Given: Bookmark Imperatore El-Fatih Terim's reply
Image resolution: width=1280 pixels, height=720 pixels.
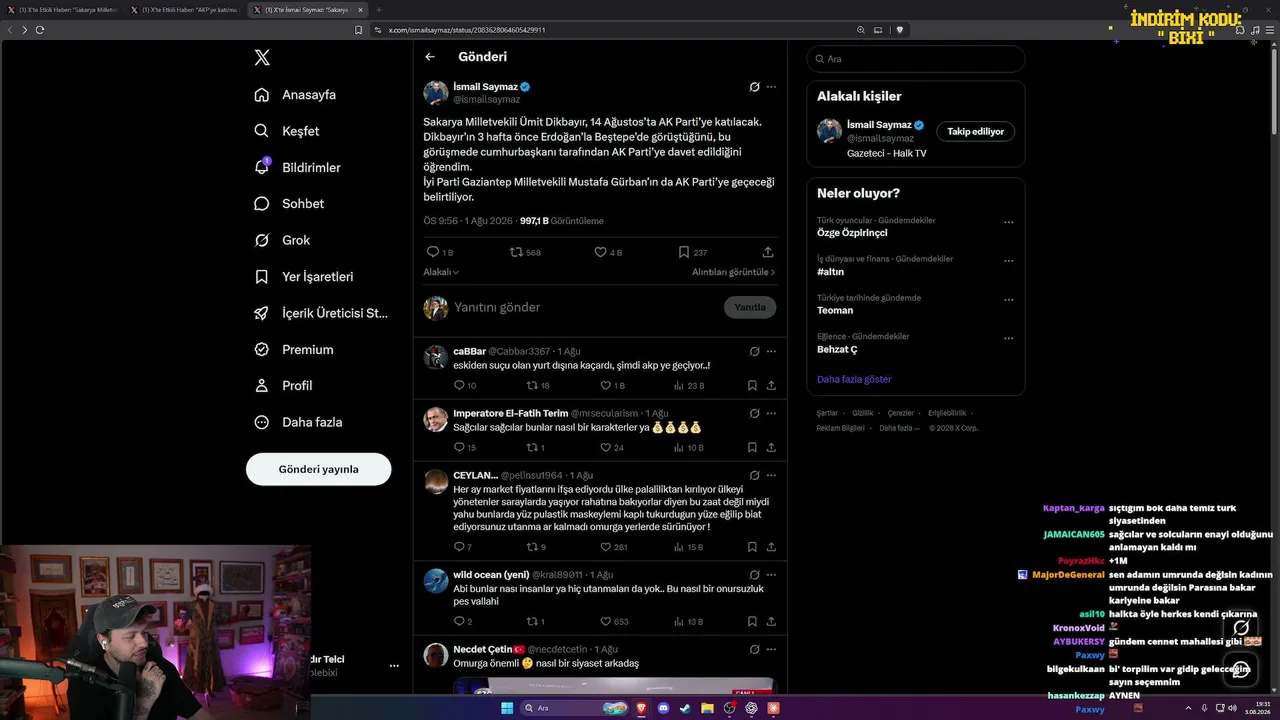Looking at the screenshot, I should point(752,447).
